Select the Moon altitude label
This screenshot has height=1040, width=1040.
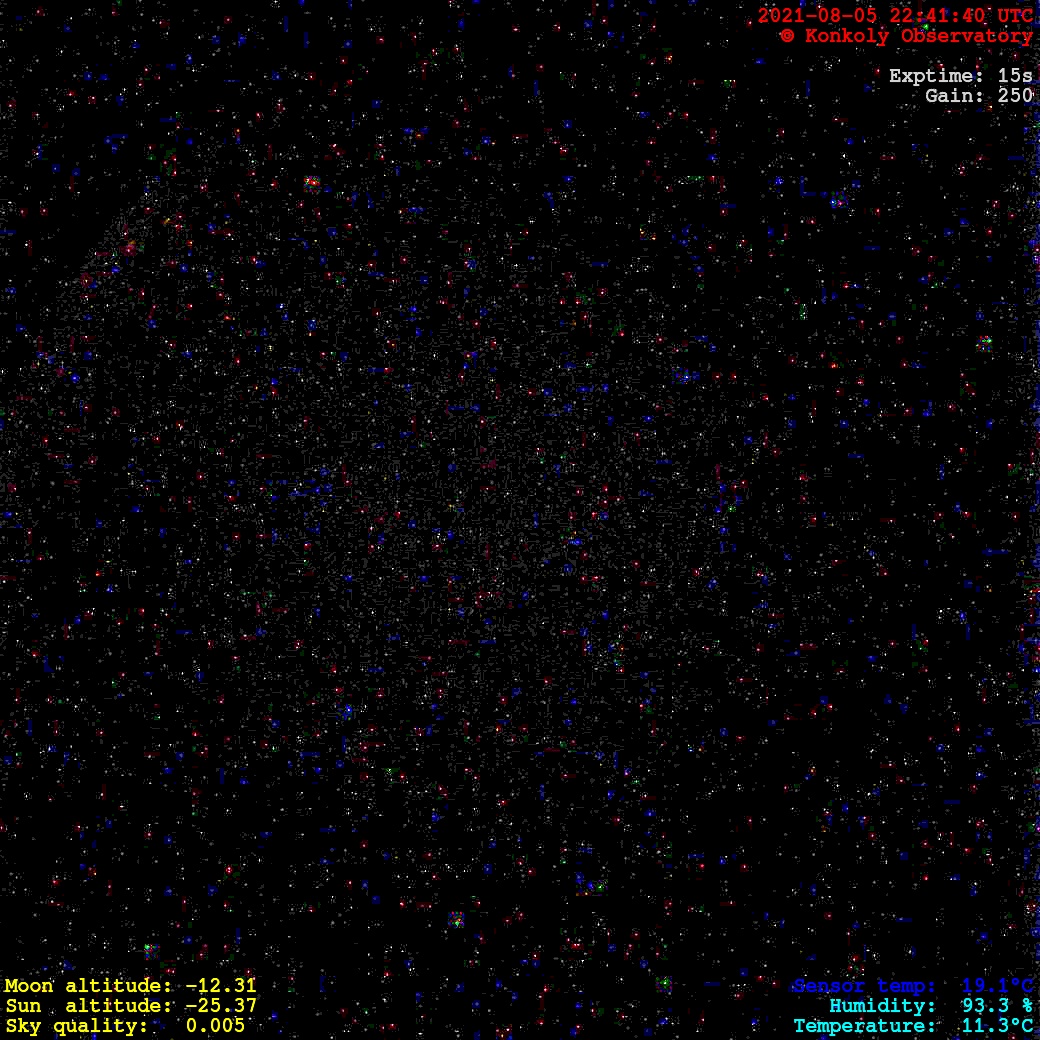tap(88, 986)
